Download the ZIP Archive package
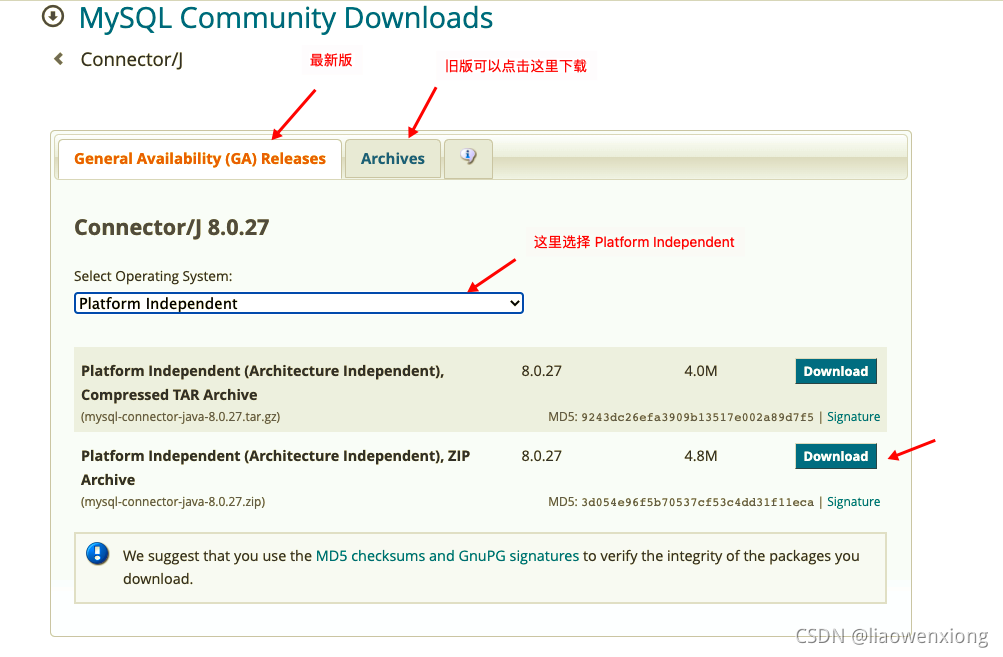This screenshot has height=657, width=1003. click(x=835, y=456)
